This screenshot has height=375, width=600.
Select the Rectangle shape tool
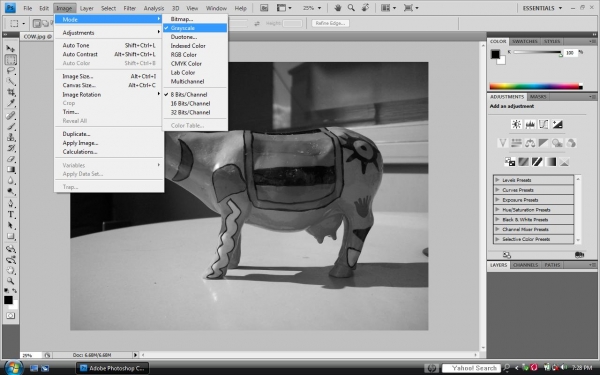(x=10, y=236)
